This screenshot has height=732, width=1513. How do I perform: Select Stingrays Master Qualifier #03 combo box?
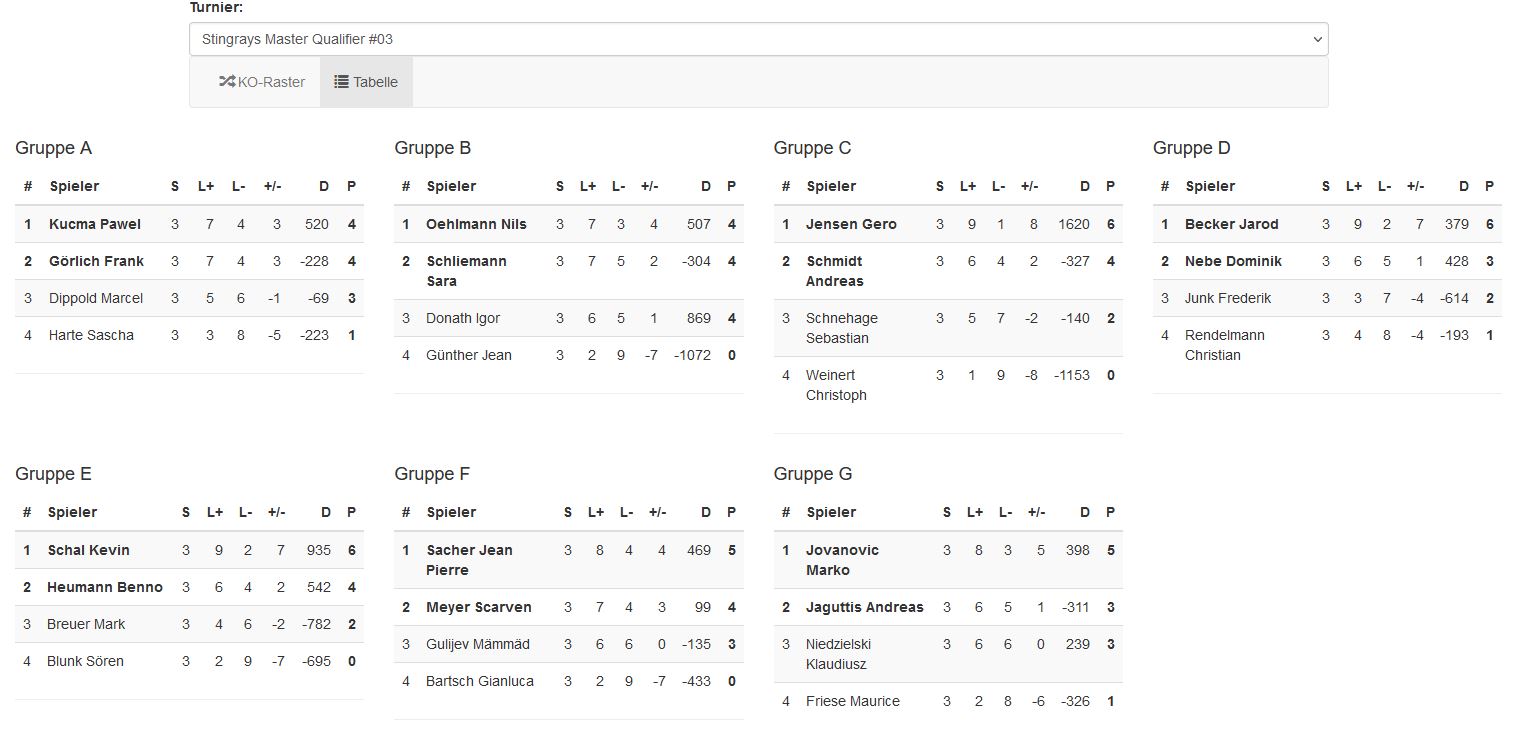point(758,39)
